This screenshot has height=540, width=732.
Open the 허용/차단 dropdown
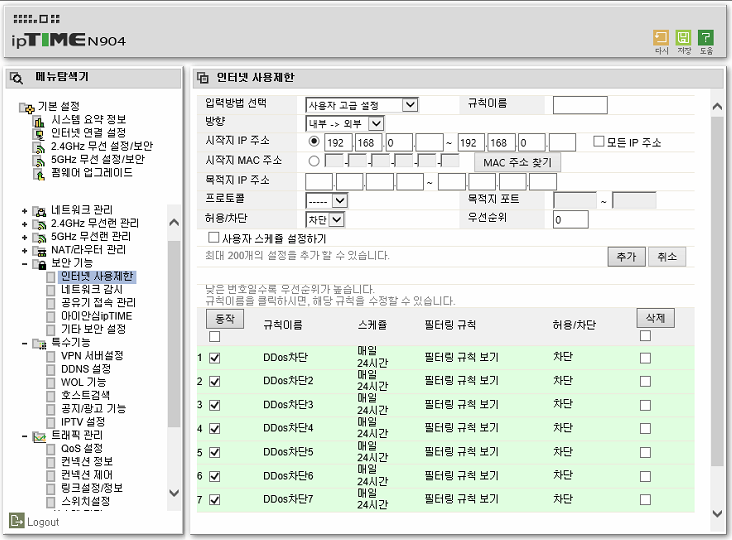325,219
